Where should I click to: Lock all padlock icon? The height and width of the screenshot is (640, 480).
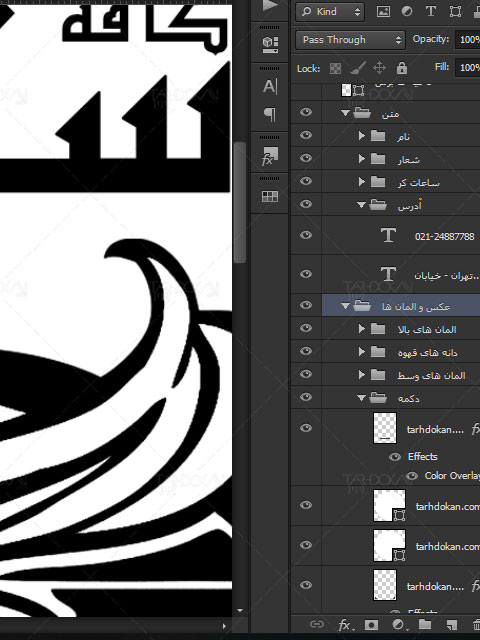402,68
